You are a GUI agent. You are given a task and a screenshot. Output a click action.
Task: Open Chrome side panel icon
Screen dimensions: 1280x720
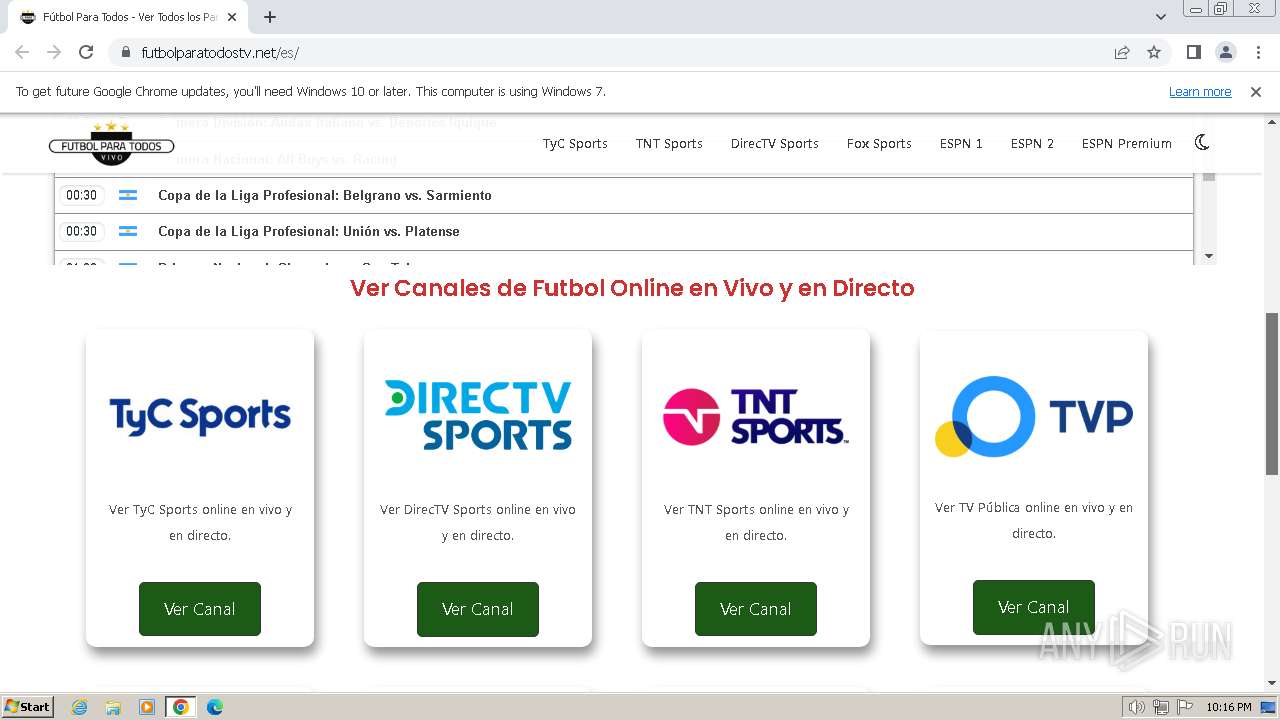coord(1194,53)
